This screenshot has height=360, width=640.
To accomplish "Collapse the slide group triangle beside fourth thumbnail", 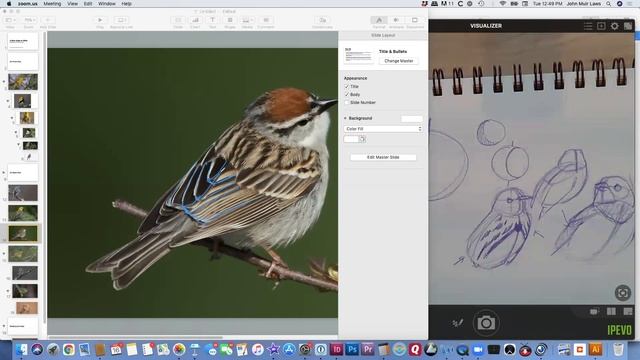I will pos(8,101).
